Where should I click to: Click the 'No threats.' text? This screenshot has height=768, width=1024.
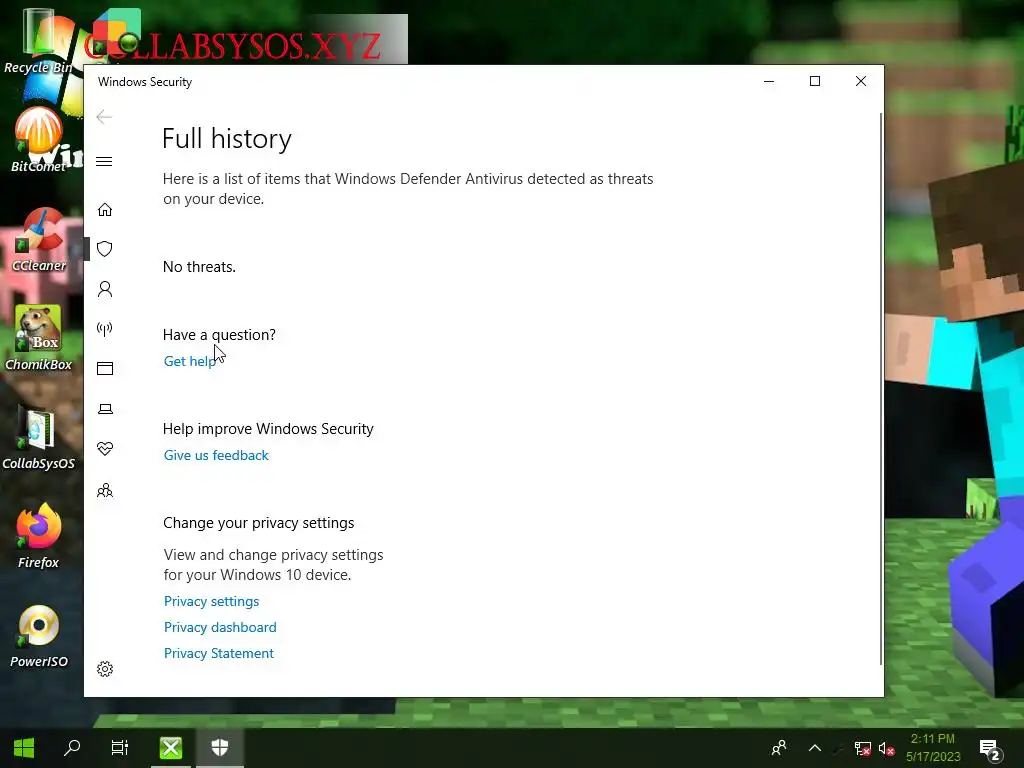199,267
